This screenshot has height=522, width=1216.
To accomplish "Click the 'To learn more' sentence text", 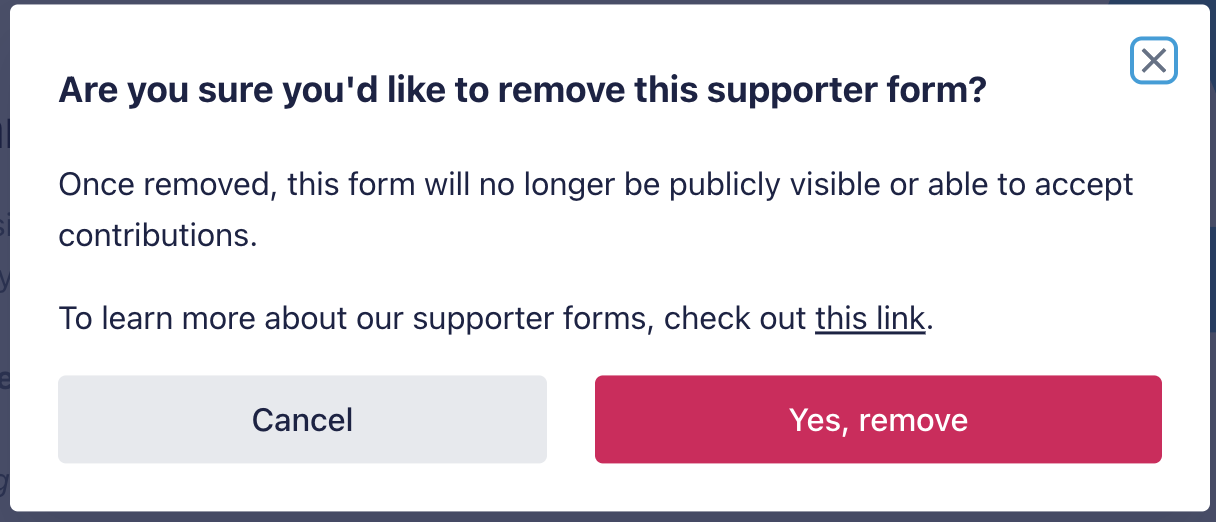I will click(x=430, y=318).
